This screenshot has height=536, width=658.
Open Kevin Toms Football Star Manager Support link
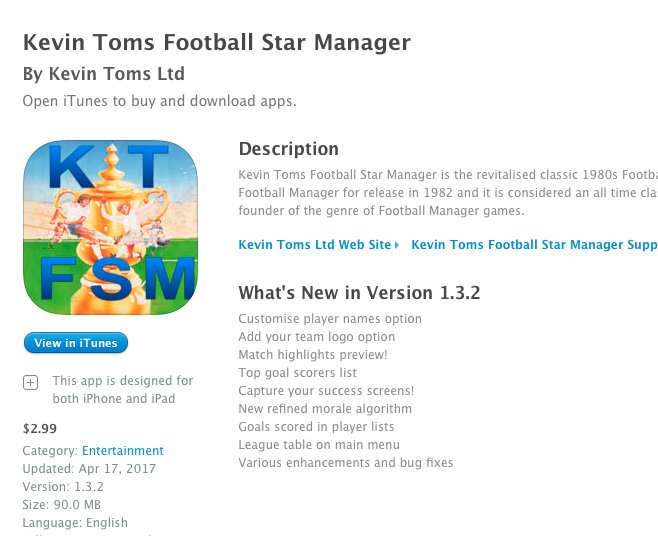tap(534, 245)
